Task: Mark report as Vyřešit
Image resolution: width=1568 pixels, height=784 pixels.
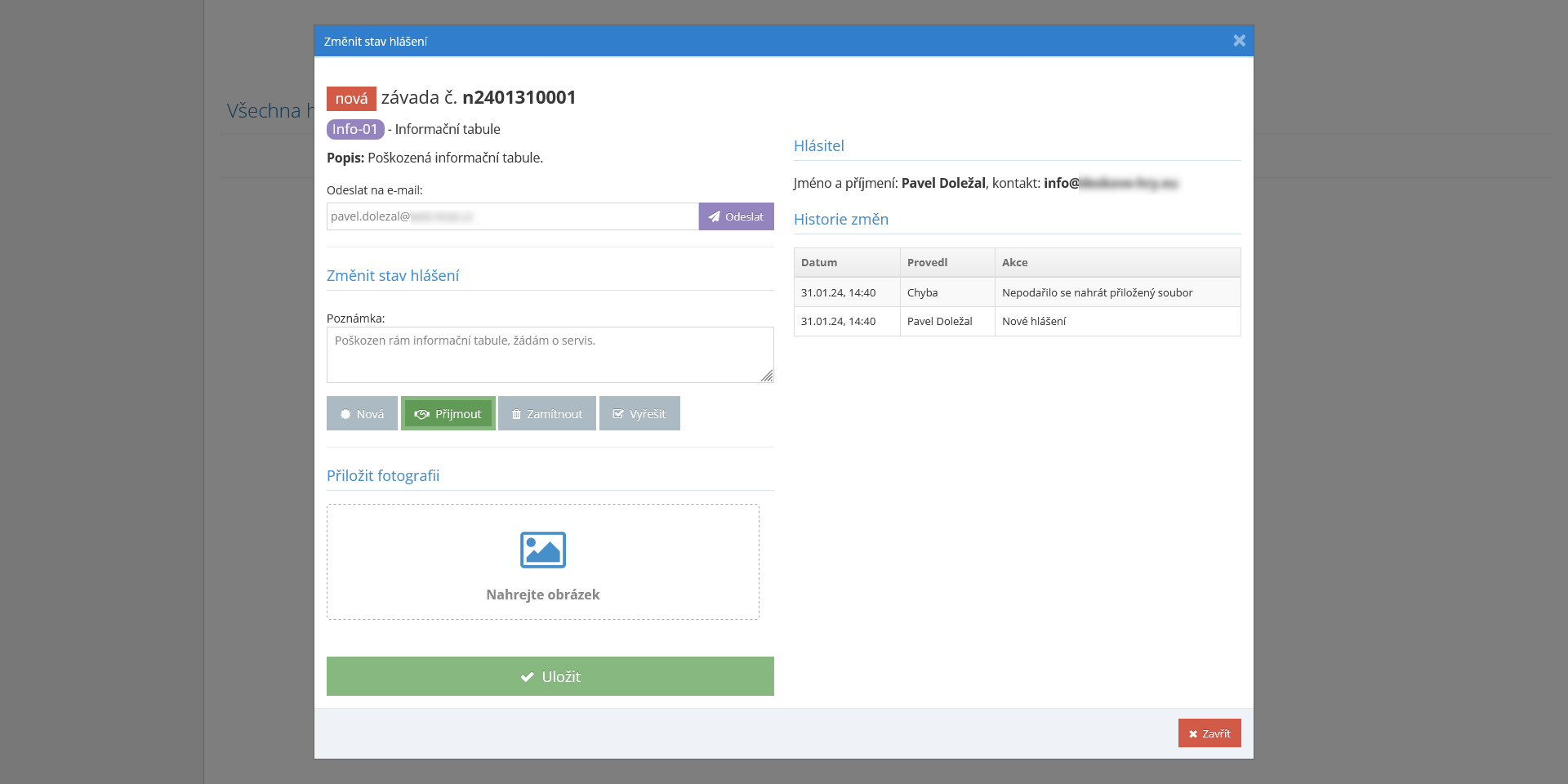Action: [x=639, y=414]
